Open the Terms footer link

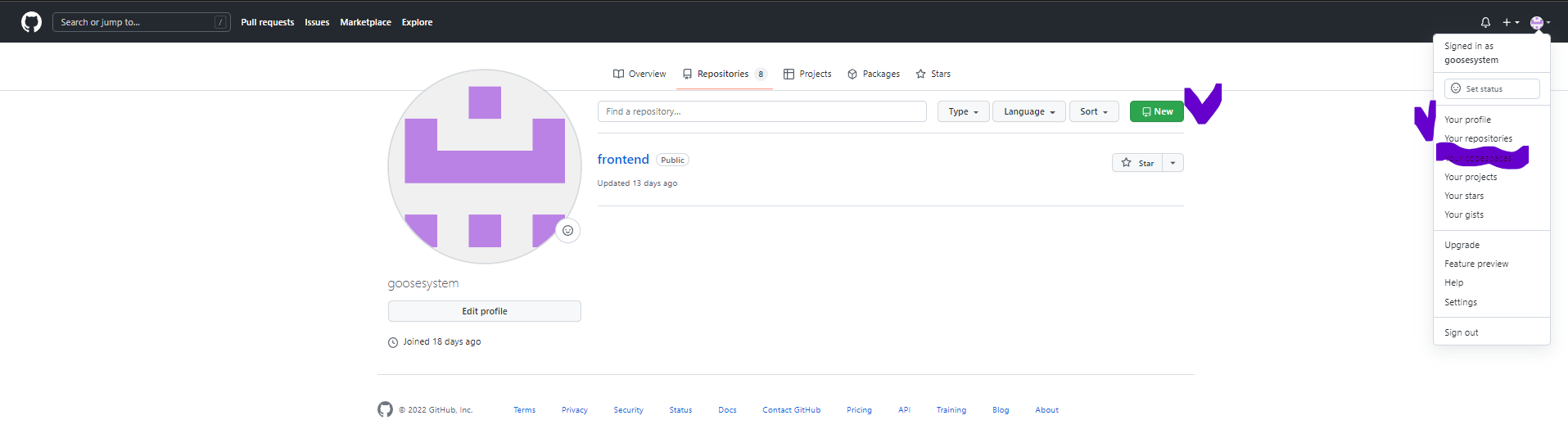click(x=524, y=410)
